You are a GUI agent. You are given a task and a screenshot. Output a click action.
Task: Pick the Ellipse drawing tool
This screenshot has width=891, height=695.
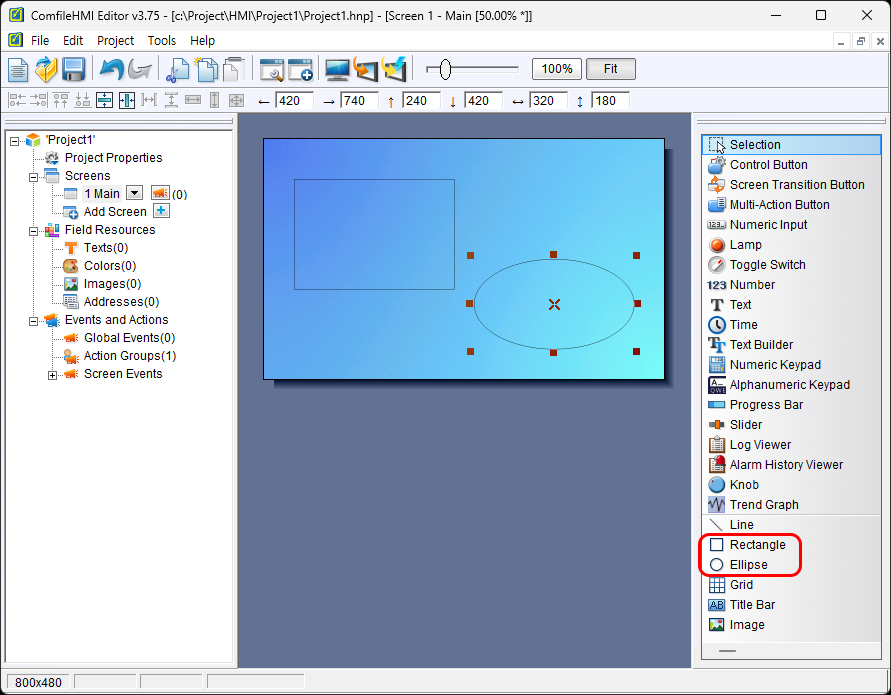click(748, 565)
